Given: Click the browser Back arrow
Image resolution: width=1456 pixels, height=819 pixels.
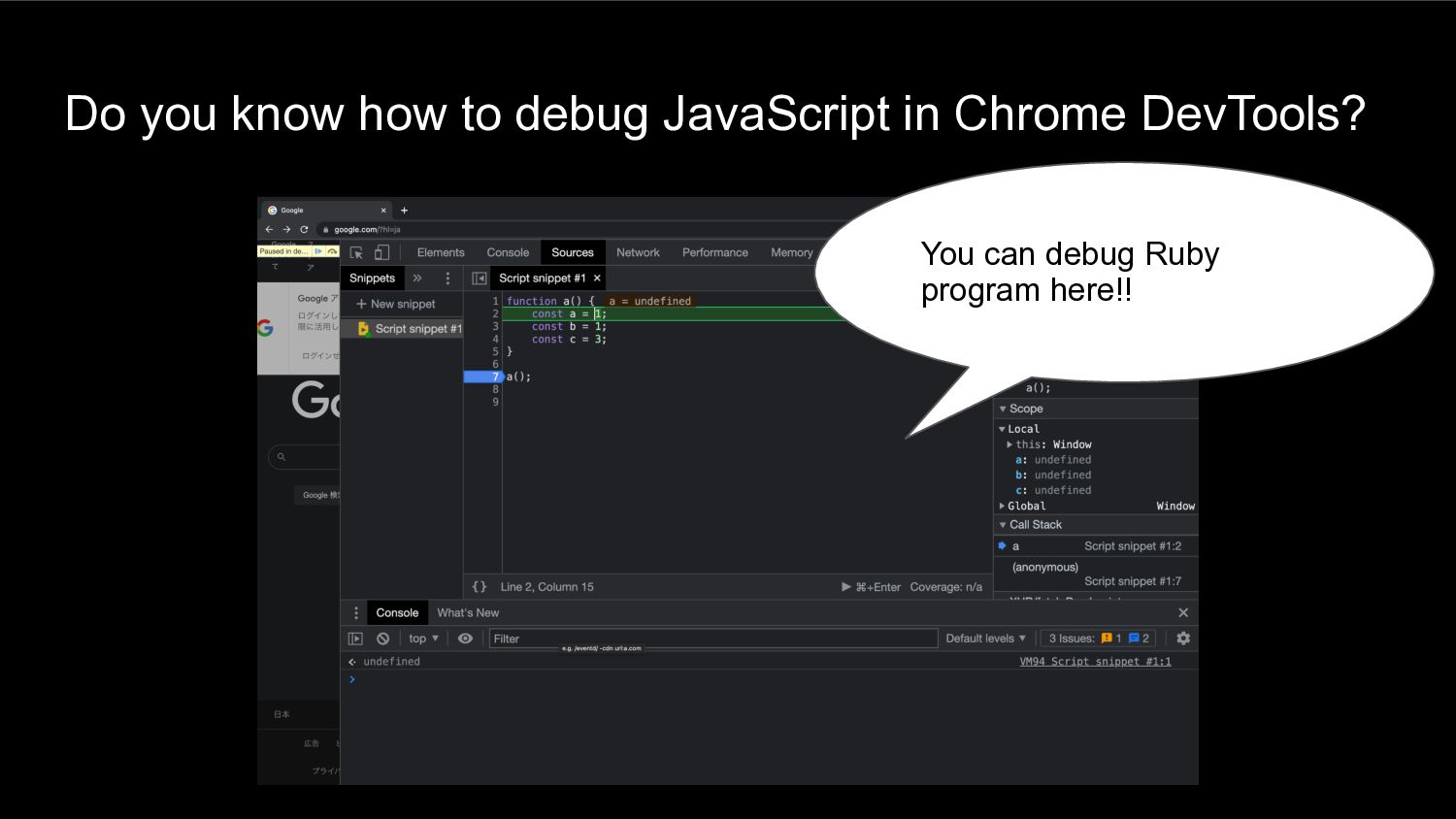Looking at the screenshot, I should [x=269, y=230].
